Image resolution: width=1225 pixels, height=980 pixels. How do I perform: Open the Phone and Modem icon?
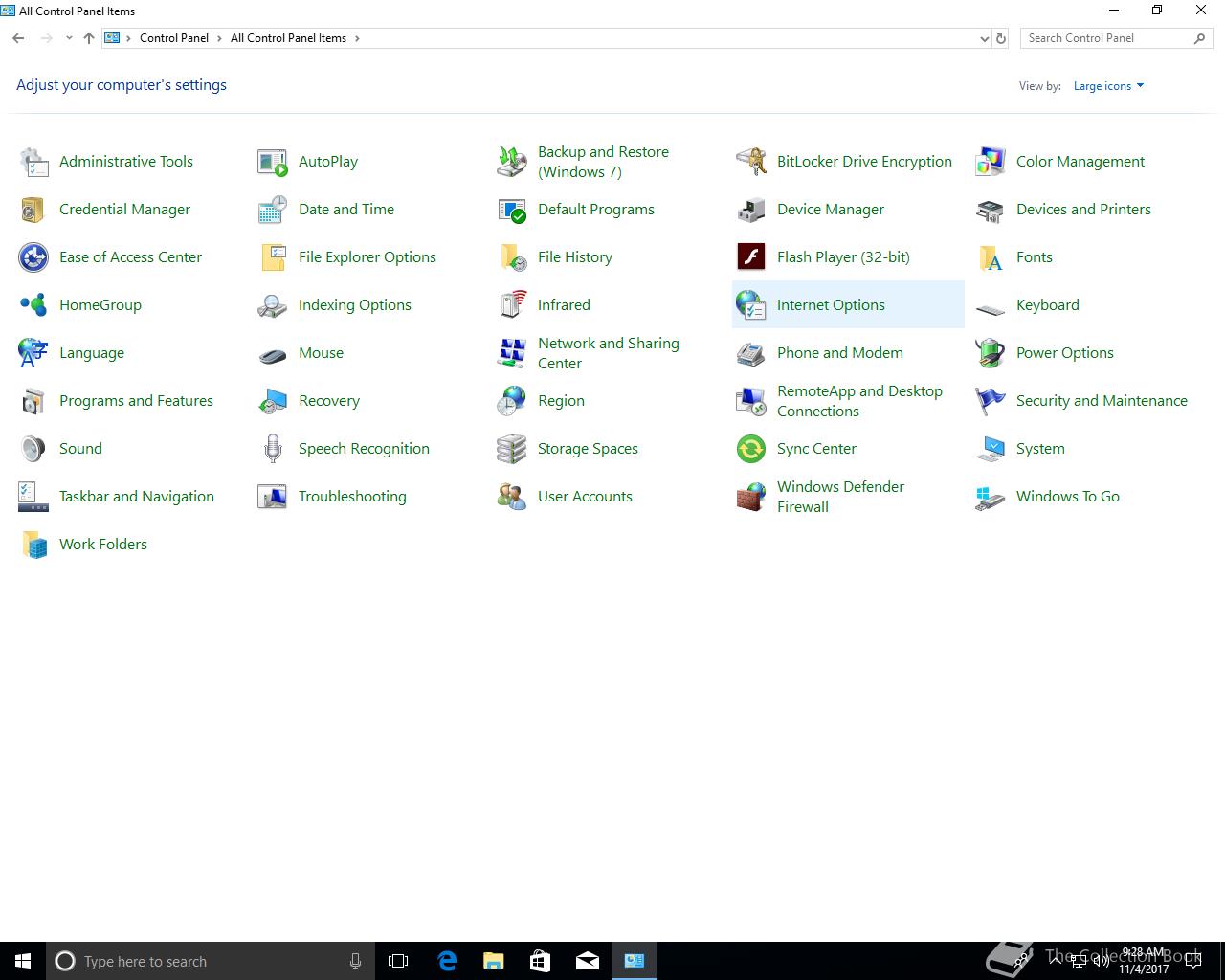[751, 353]
